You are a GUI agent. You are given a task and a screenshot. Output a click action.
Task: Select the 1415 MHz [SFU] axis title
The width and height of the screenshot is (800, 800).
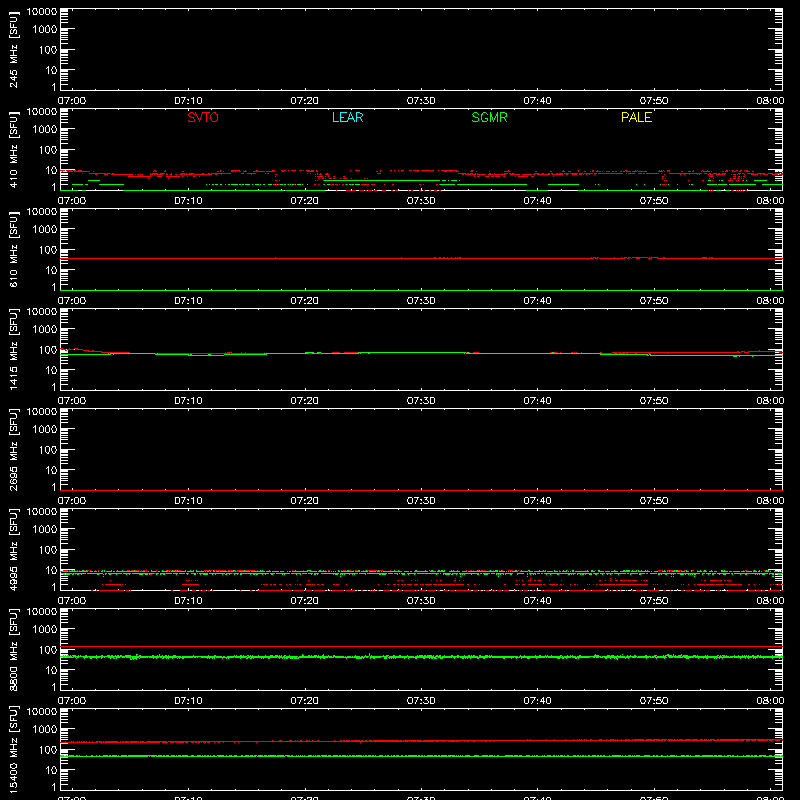[13, 349]
